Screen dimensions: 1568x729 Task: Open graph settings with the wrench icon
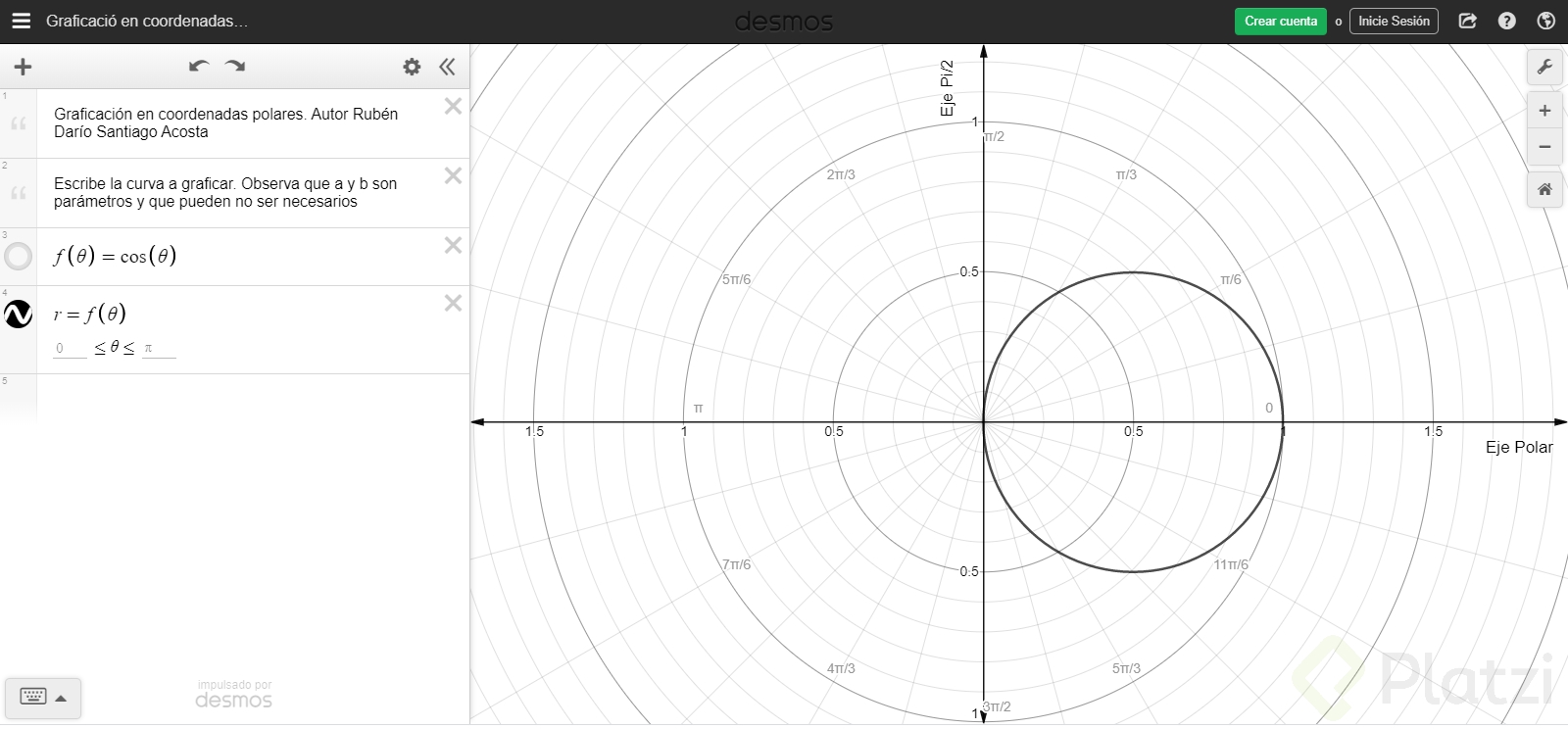pyautogui.click(x=1544, y=67)
